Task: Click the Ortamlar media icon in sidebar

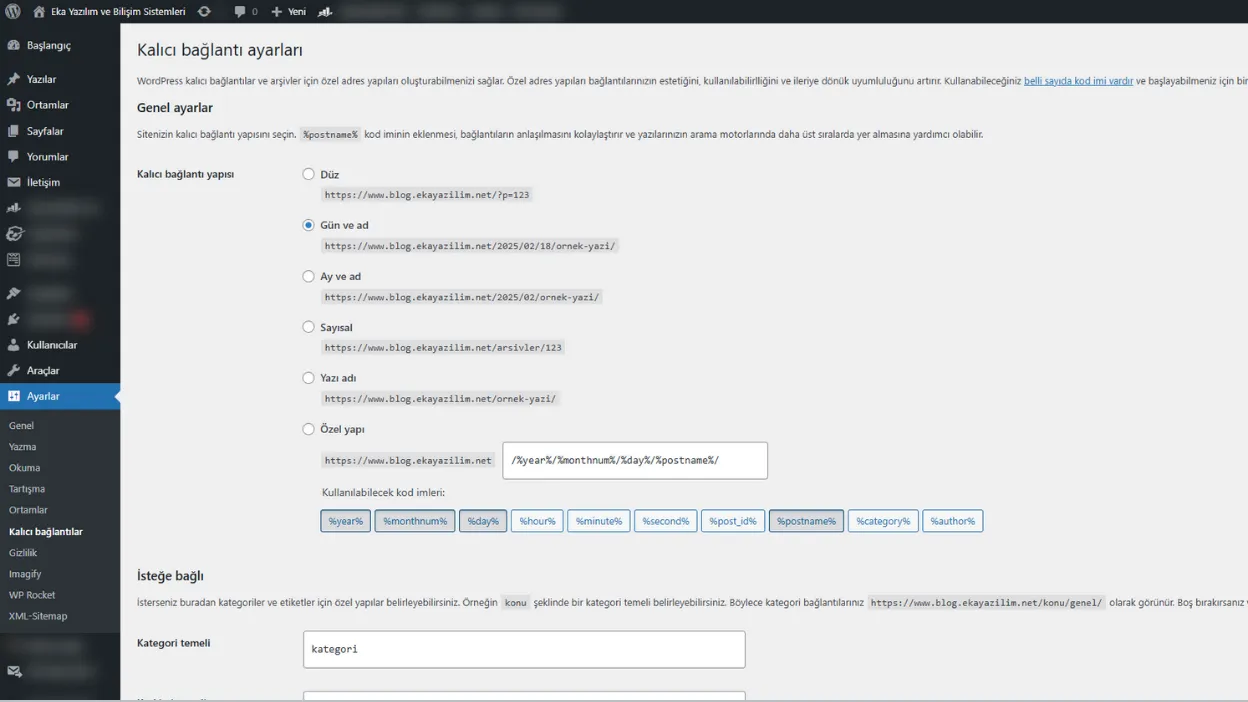Action: pyautogui.click(x=13, y=105)
